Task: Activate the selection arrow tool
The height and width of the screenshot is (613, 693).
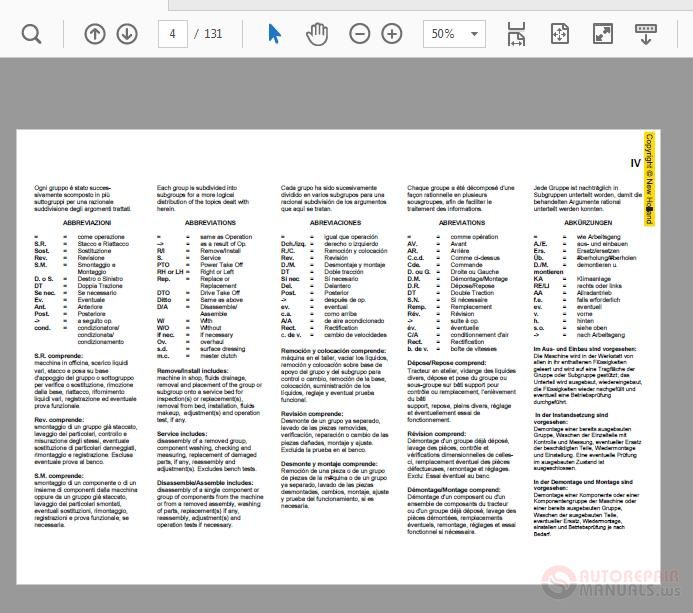Action: [274, 34]
